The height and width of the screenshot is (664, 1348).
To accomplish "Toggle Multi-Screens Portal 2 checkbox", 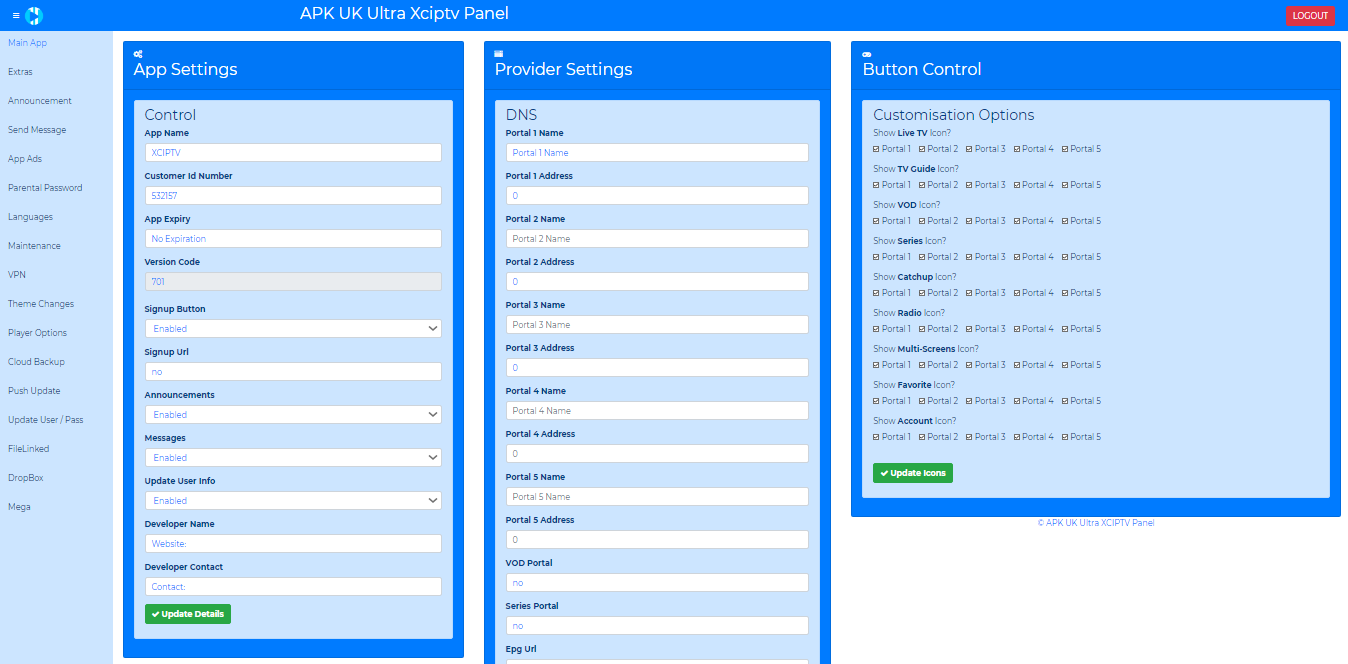I will (923, 365).
